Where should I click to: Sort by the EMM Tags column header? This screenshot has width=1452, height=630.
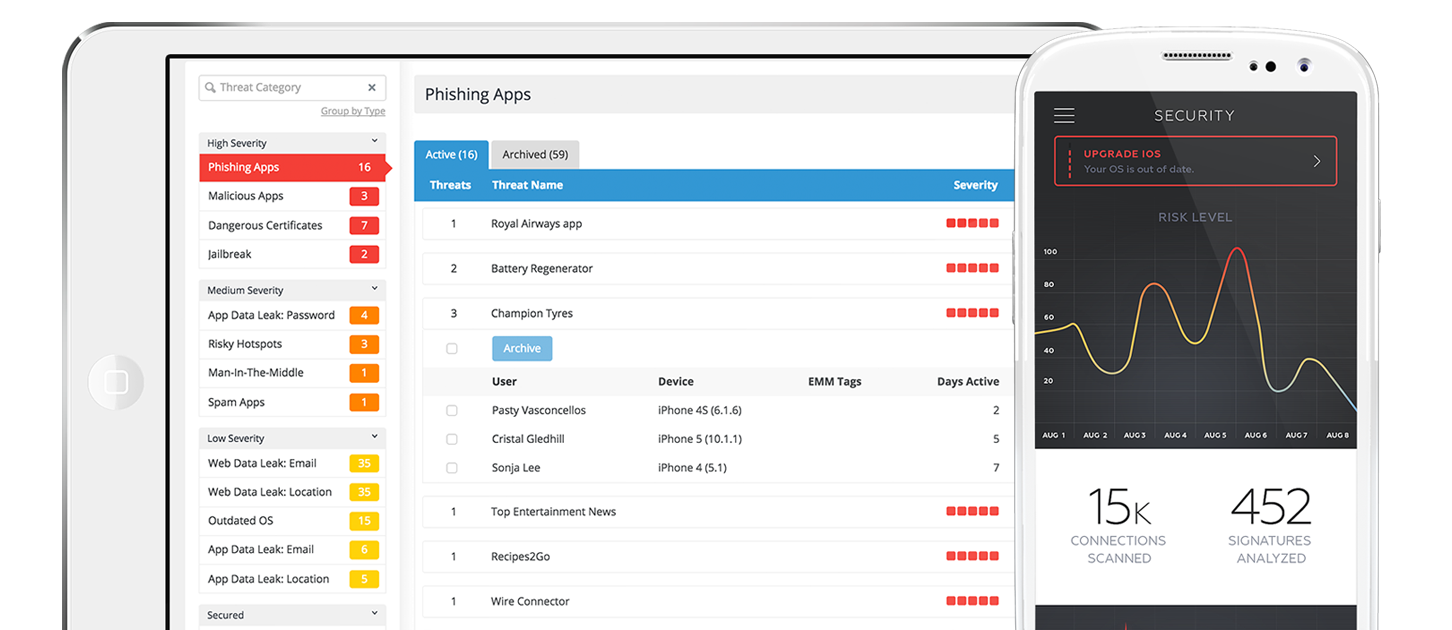[835, 382]
